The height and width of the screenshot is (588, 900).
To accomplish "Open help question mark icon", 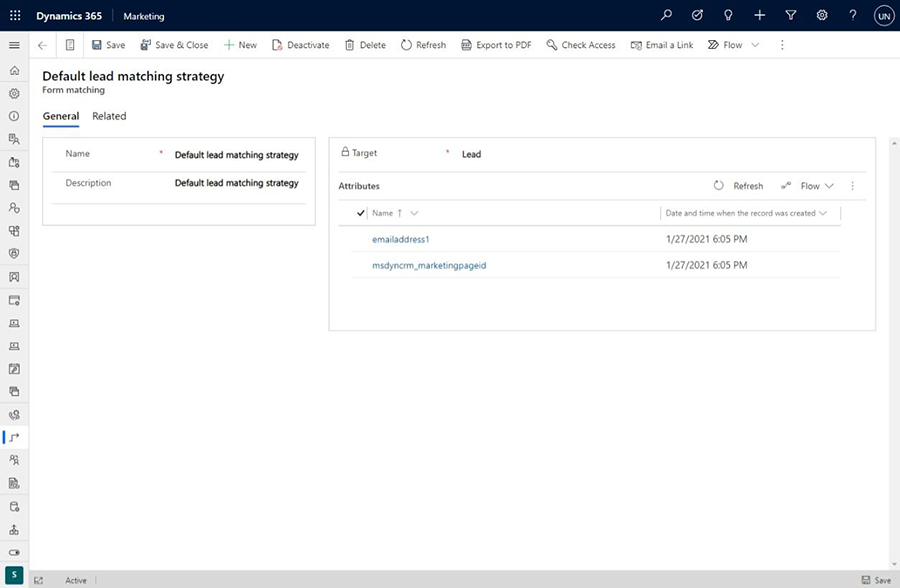I will coord(852,16).
